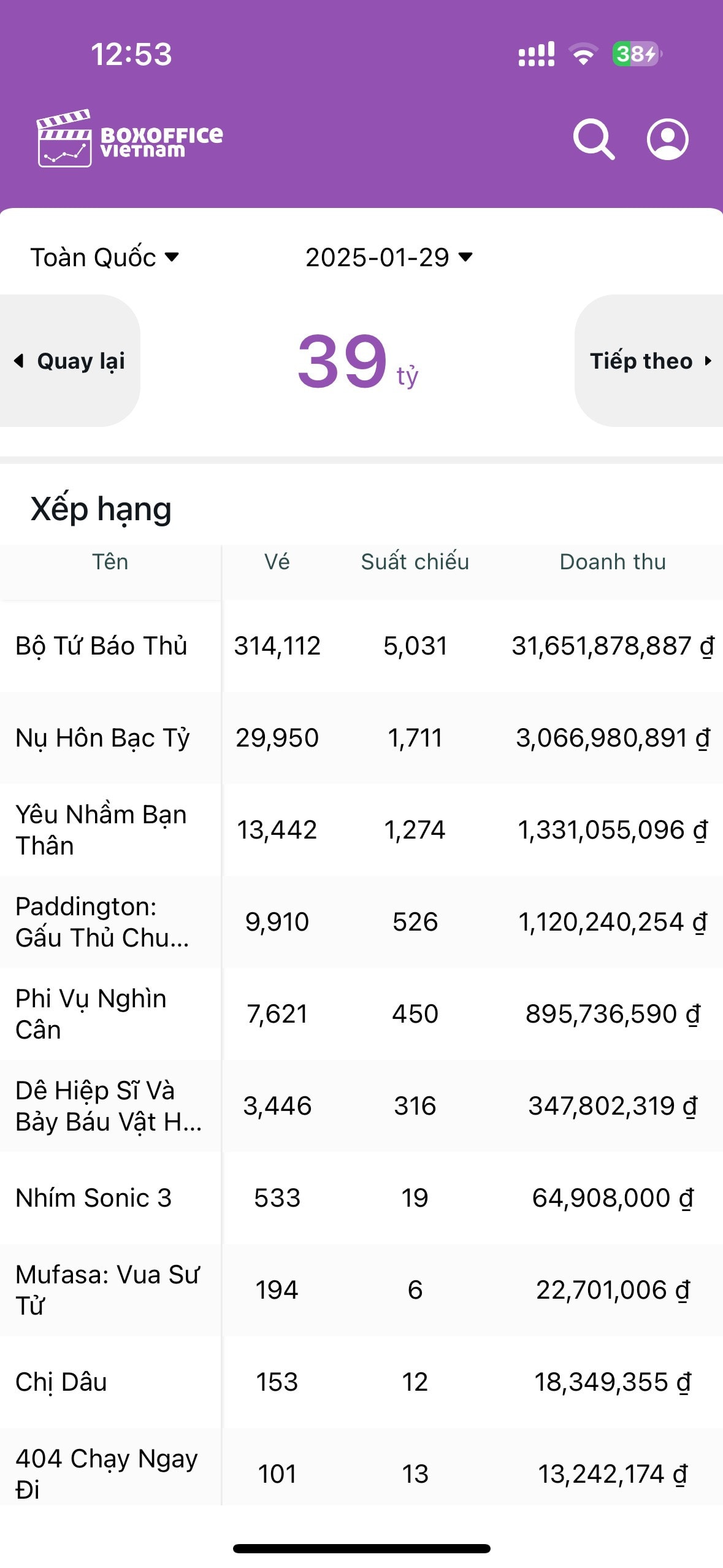
Task: Go to next day with Tiếp theo
Action: tap(649, 361)
